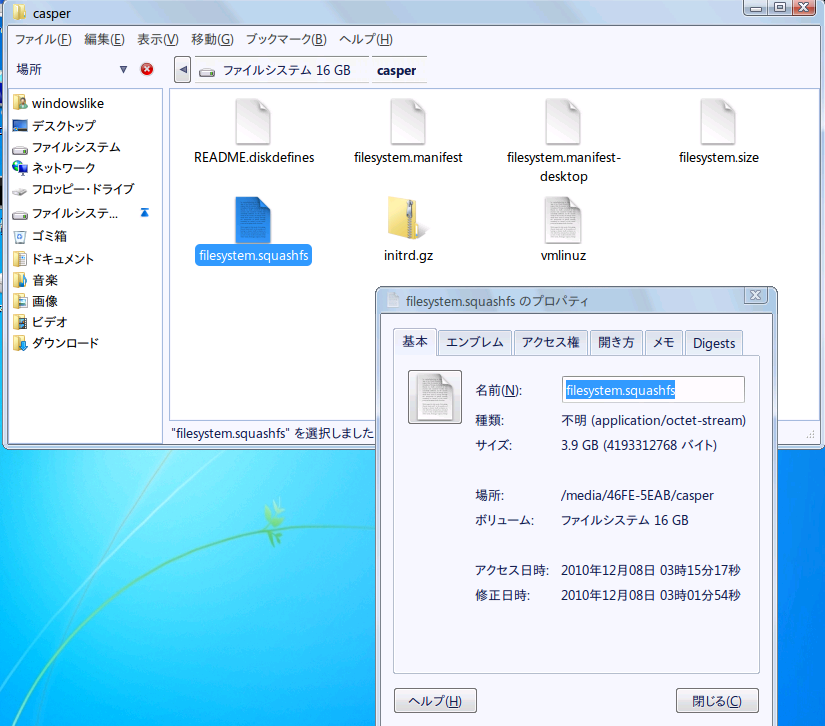This screenshot has height=726, width=825.
Task: Click the file icon button in Properties dialog
Action: click(435, 397)
